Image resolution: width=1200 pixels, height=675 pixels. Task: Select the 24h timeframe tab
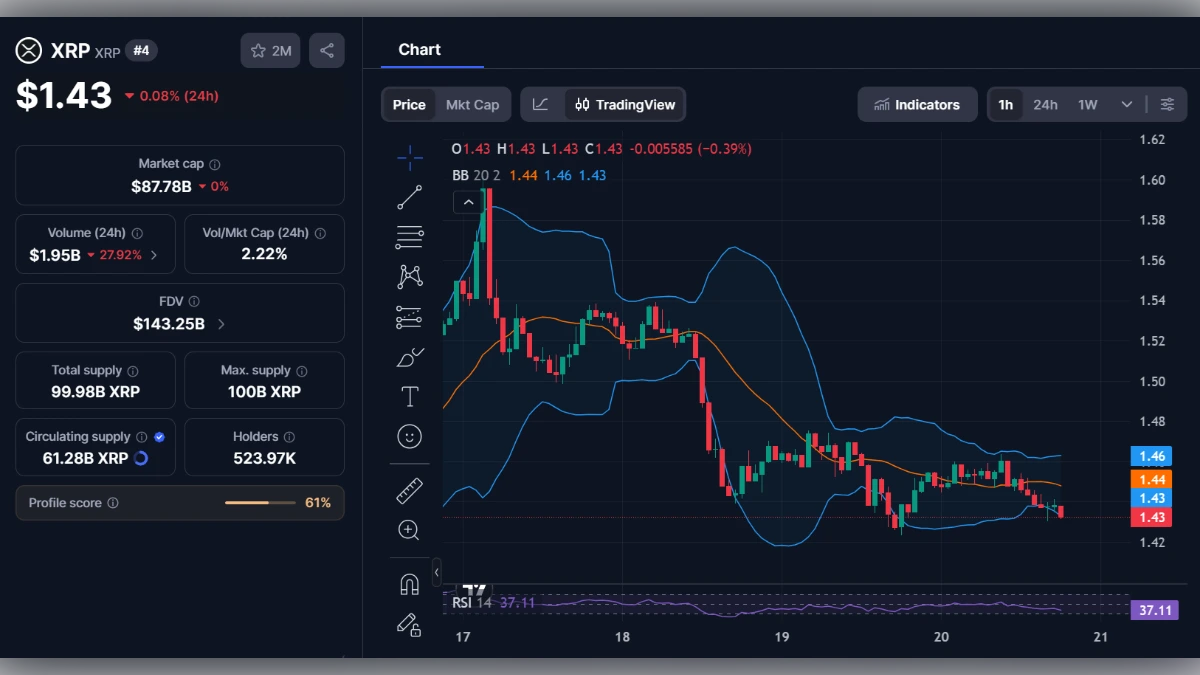(x=1046, y=104)
